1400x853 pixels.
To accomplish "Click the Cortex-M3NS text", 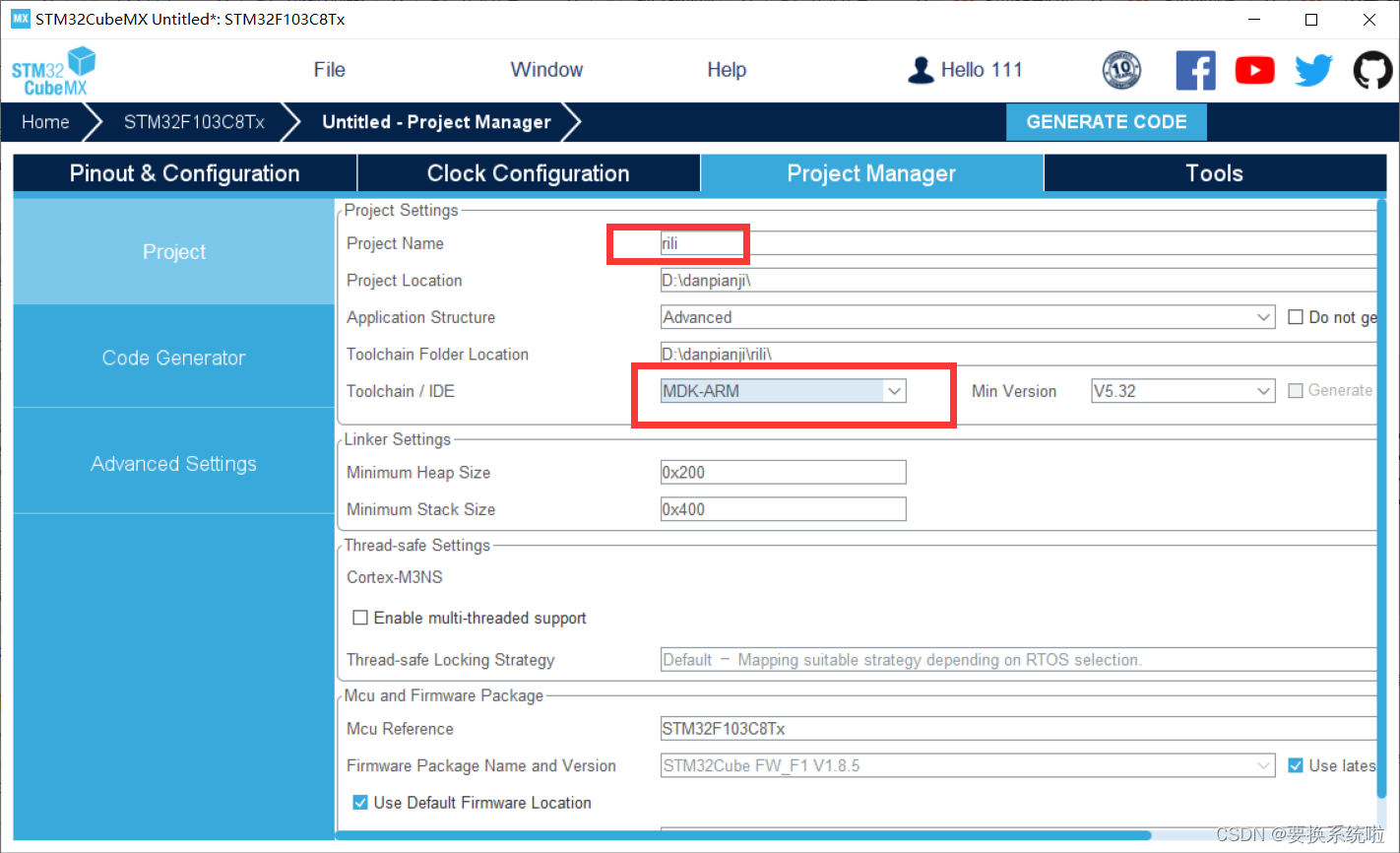I will pyautogui.click(x=395, y=577).
